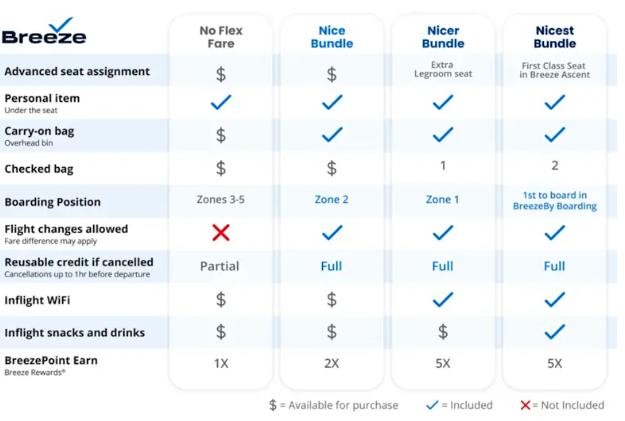Image resolution: width=625 pixels, height=421 pixels.
Task: Click the red X for flight changes
Action: pos(221,232)
